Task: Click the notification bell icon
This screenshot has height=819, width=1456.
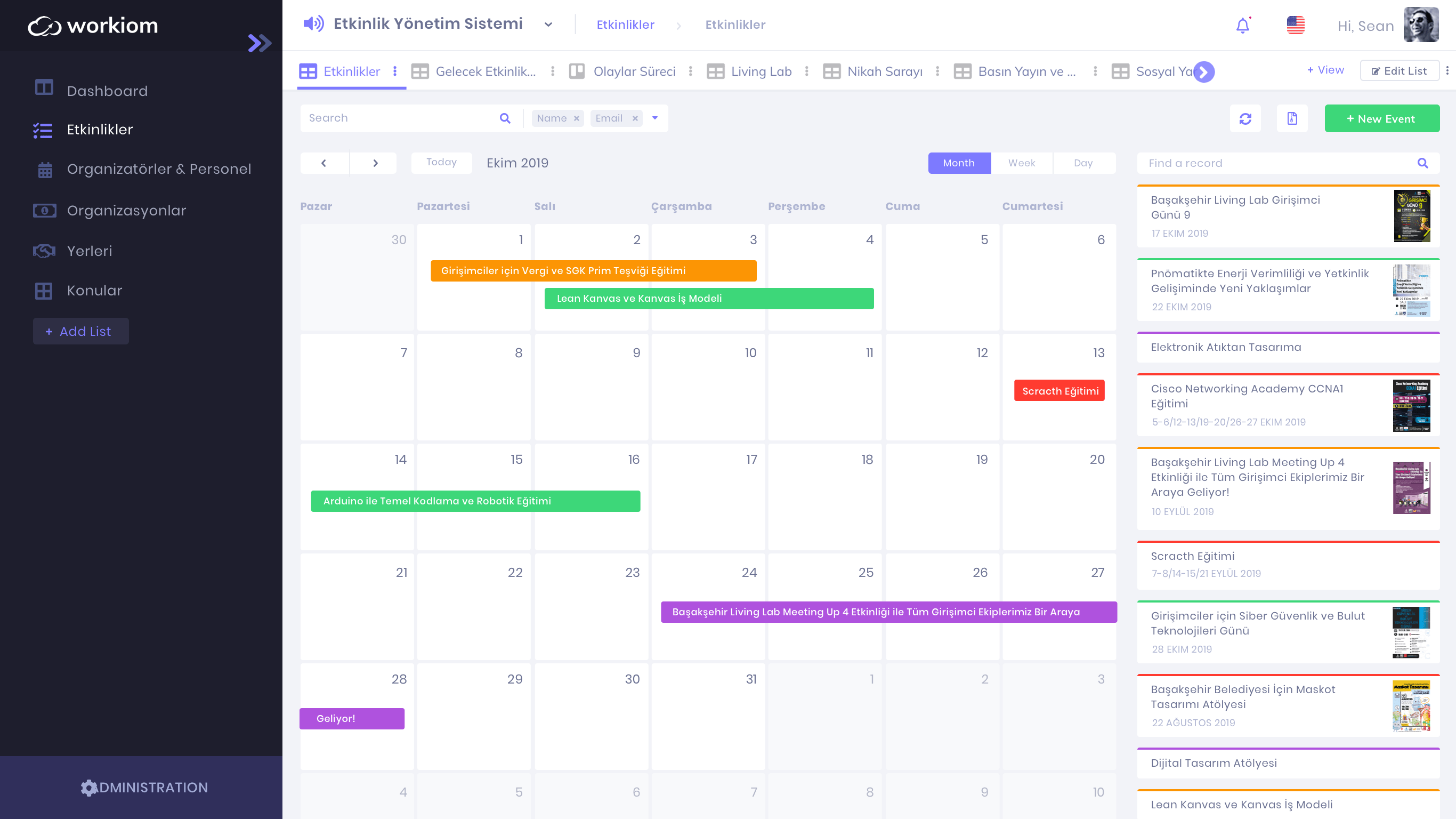Action: pyautogui.click(x=1242, y=26)
